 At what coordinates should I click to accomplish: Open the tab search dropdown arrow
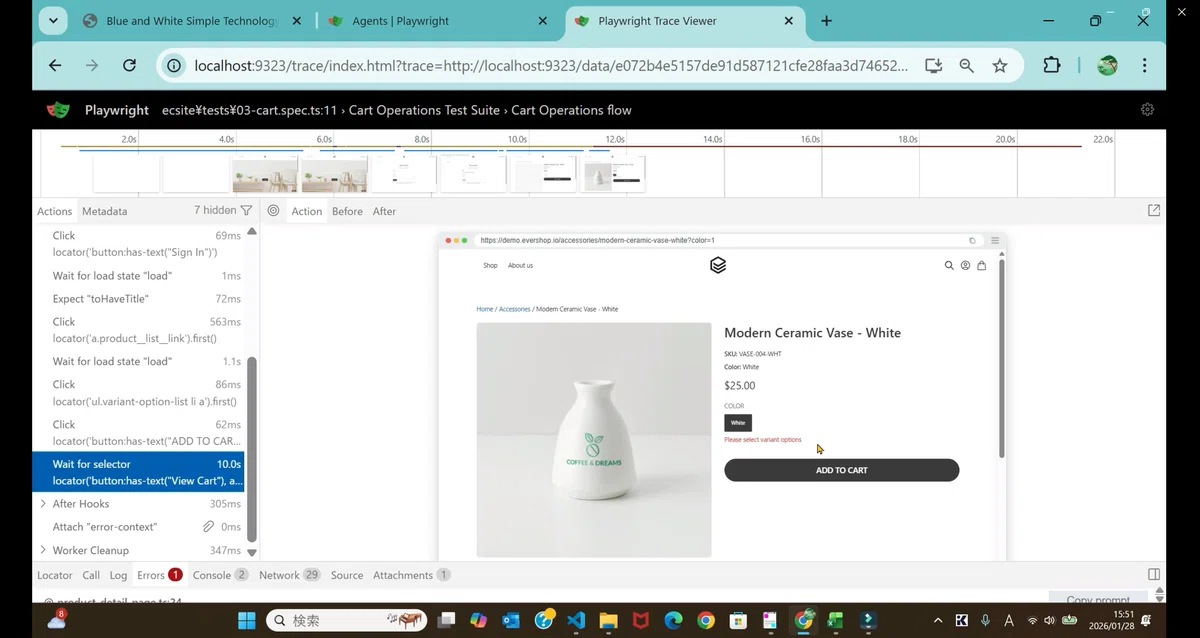click(53, 20)
